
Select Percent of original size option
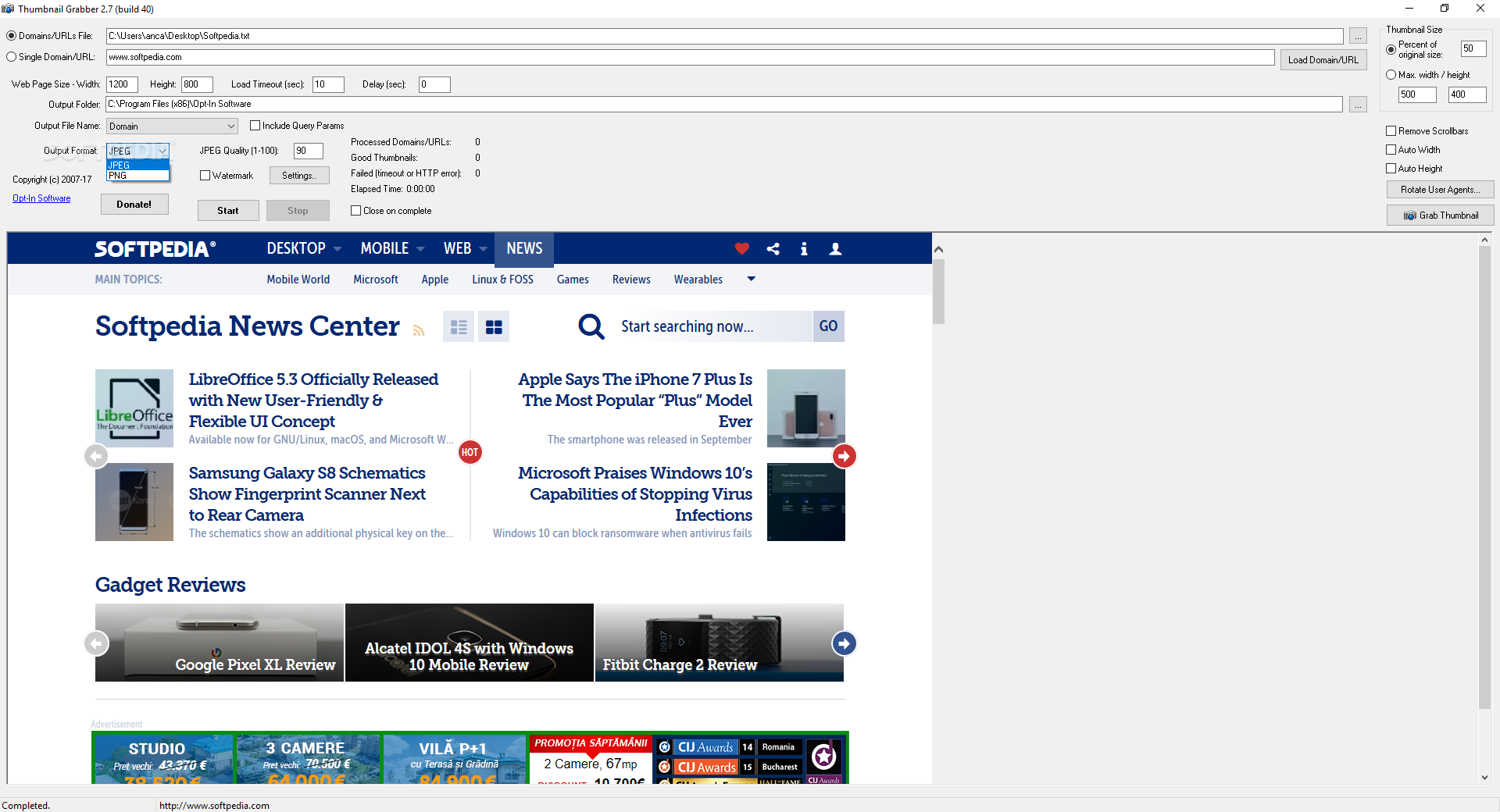click(1391, 49)
